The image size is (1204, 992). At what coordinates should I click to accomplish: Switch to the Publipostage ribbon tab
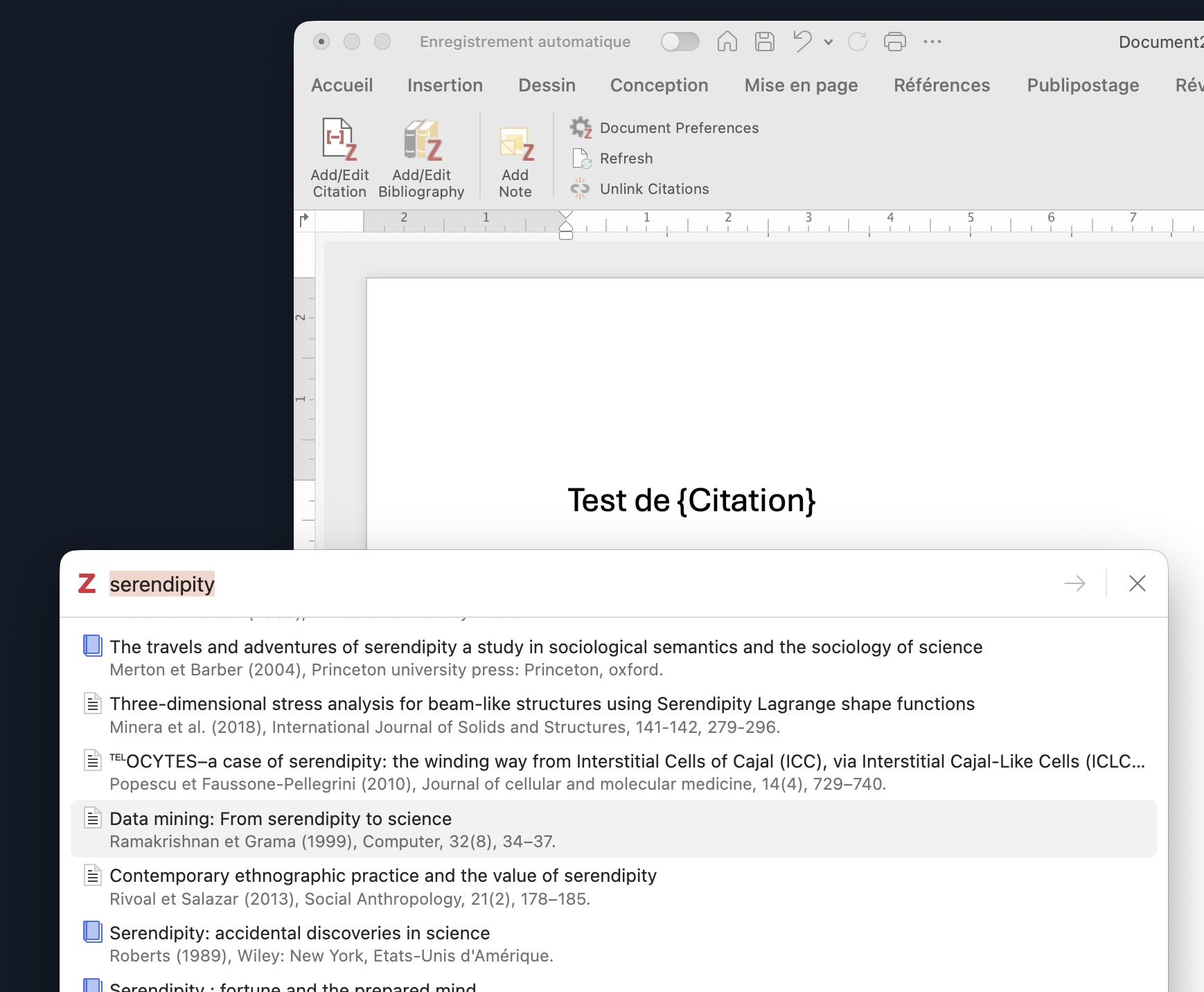[x=1082, y=85]
